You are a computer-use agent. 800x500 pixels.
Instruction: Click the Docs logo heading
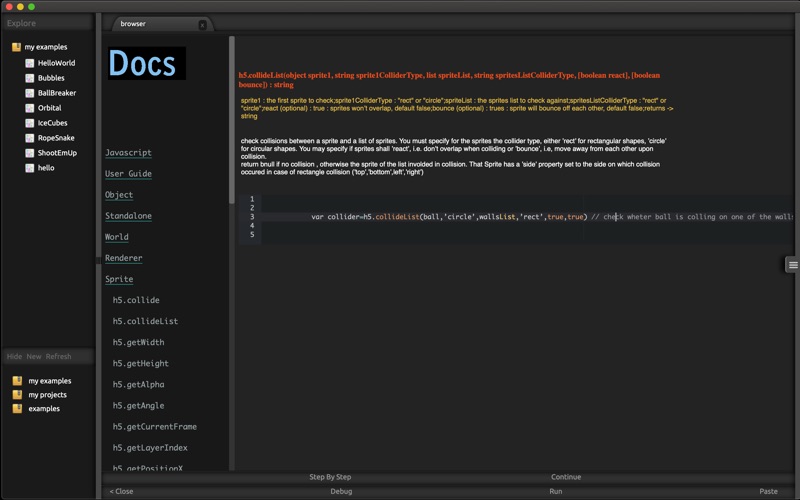tap(146, 63)
